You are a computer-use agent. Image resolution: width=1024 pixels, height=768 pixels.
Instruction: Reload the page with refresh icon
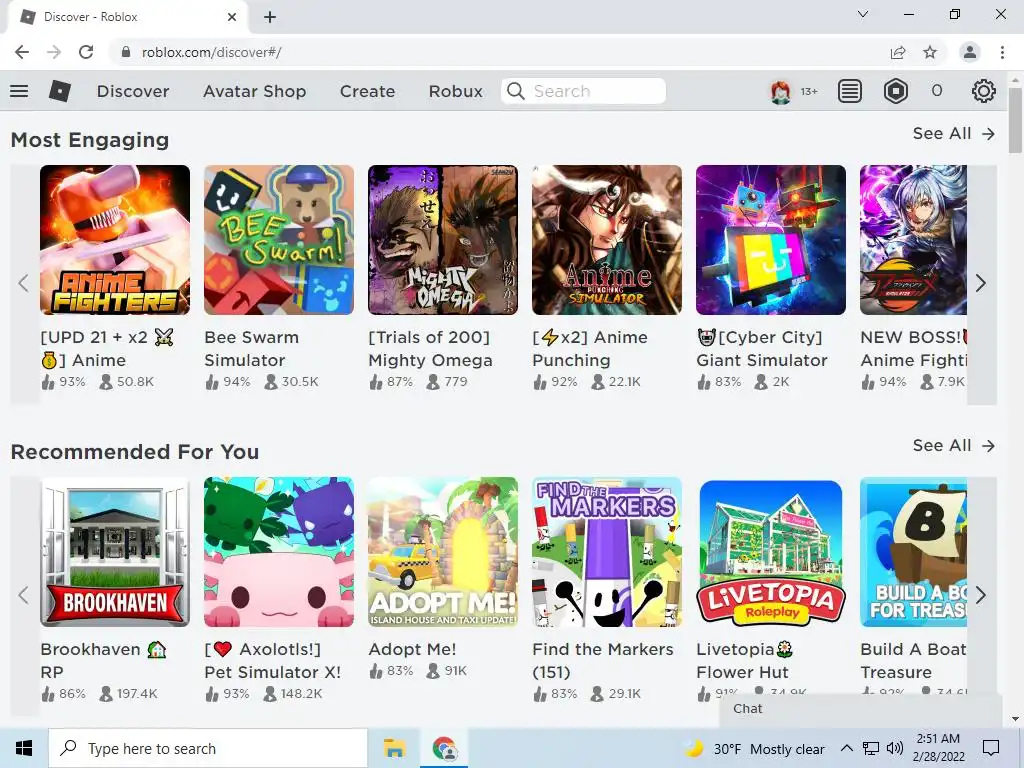[86, 52]
